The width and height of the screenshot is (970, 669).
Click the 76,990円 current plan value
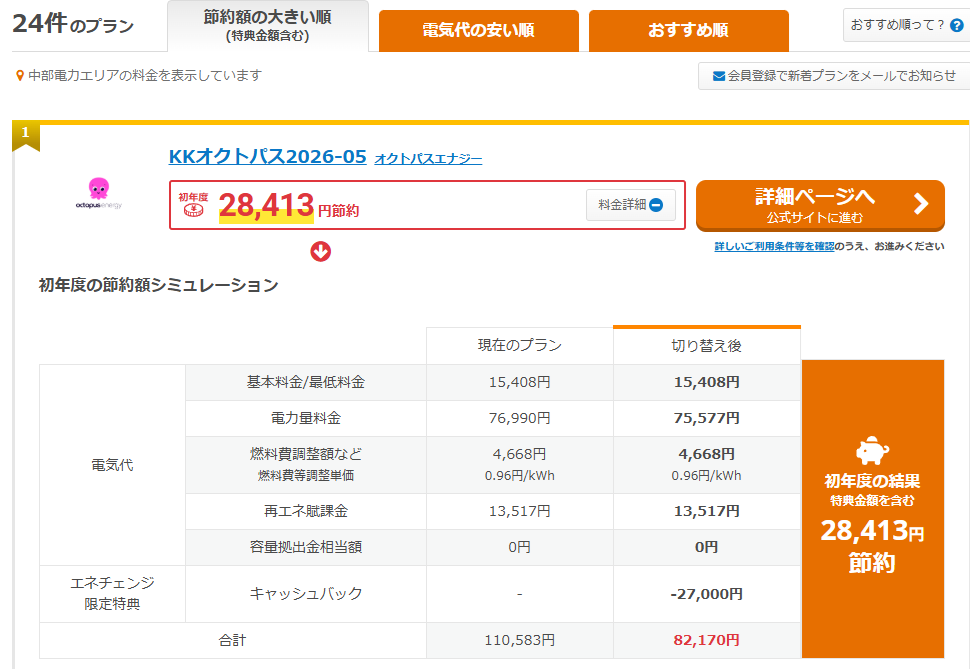(x=520, y=418)
